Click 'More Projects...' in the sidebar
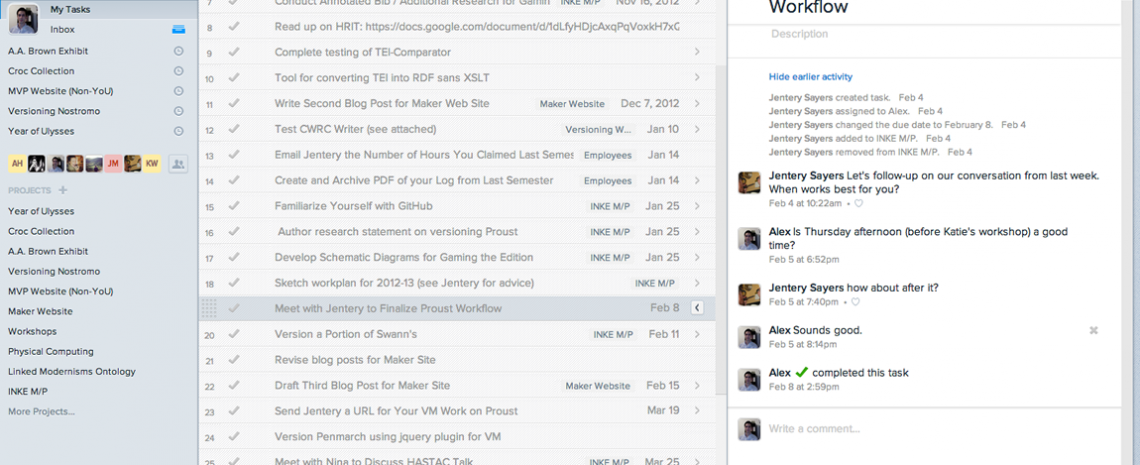1140x465 pixels. tap(41, 411)
